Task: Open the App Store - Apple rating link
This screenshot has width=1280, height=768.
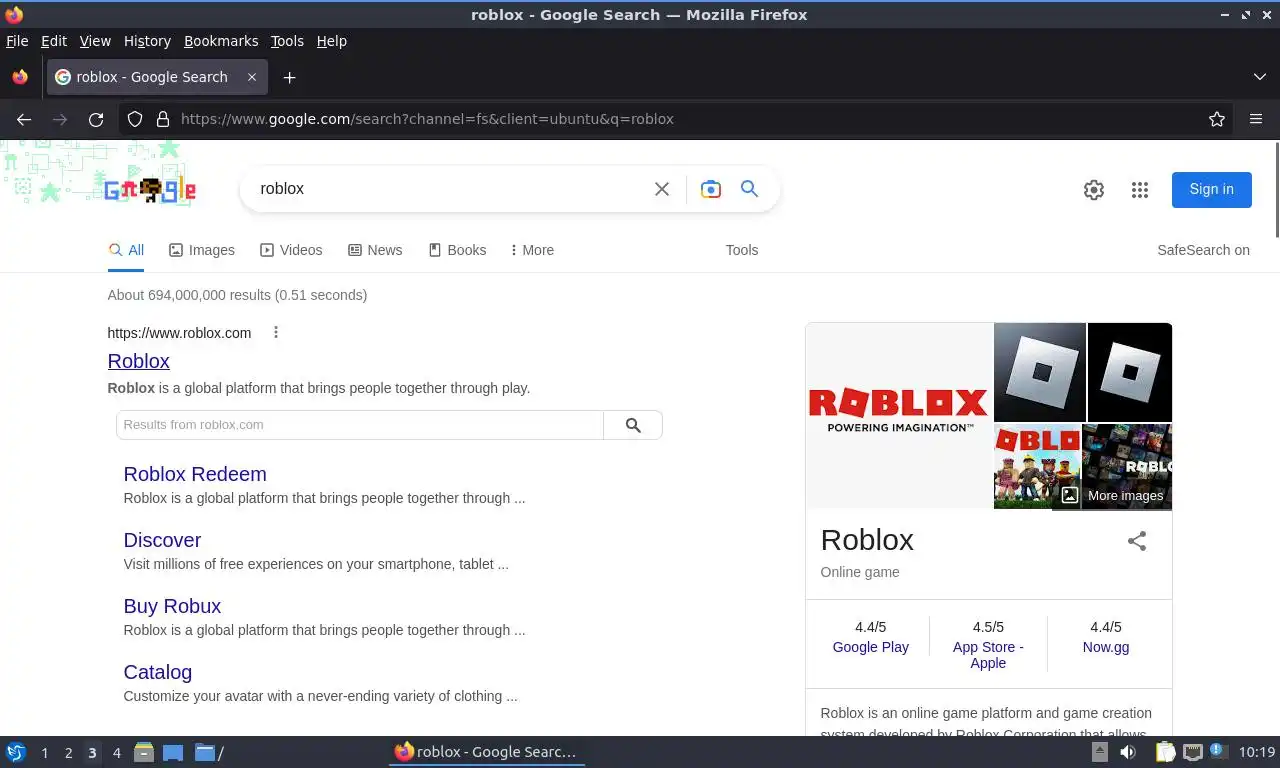Action: 988,655
